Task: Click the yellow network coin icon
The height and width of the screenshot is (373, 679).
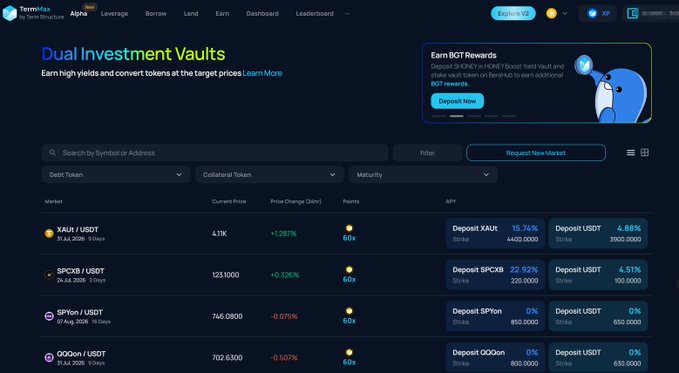Action: point(551,13)
